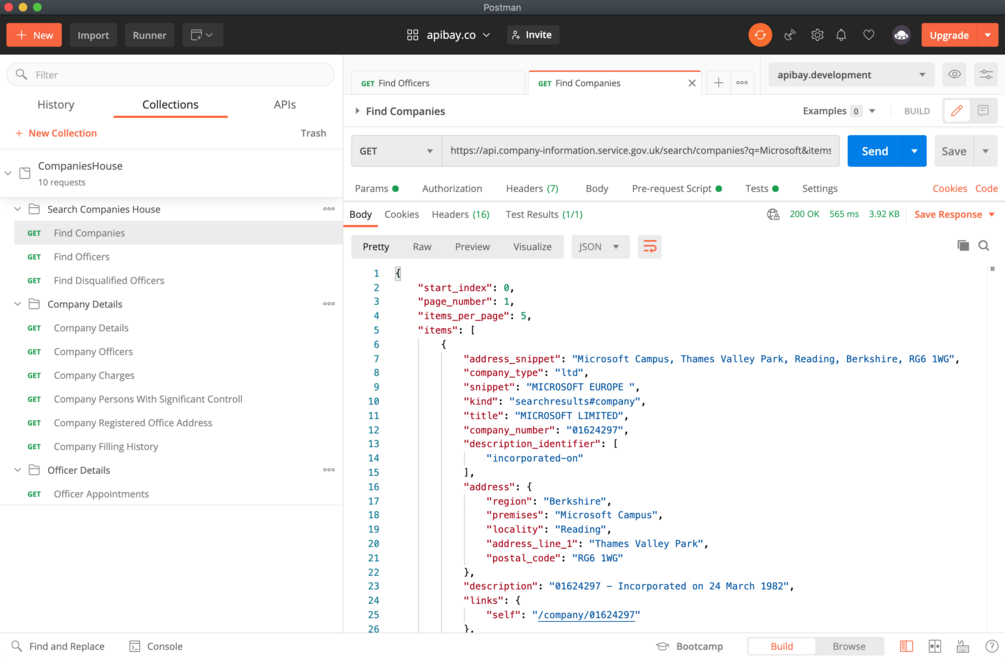Screen dimensions: 1005x657
Task: Click the request URL input field
Action: pos(640,151)
